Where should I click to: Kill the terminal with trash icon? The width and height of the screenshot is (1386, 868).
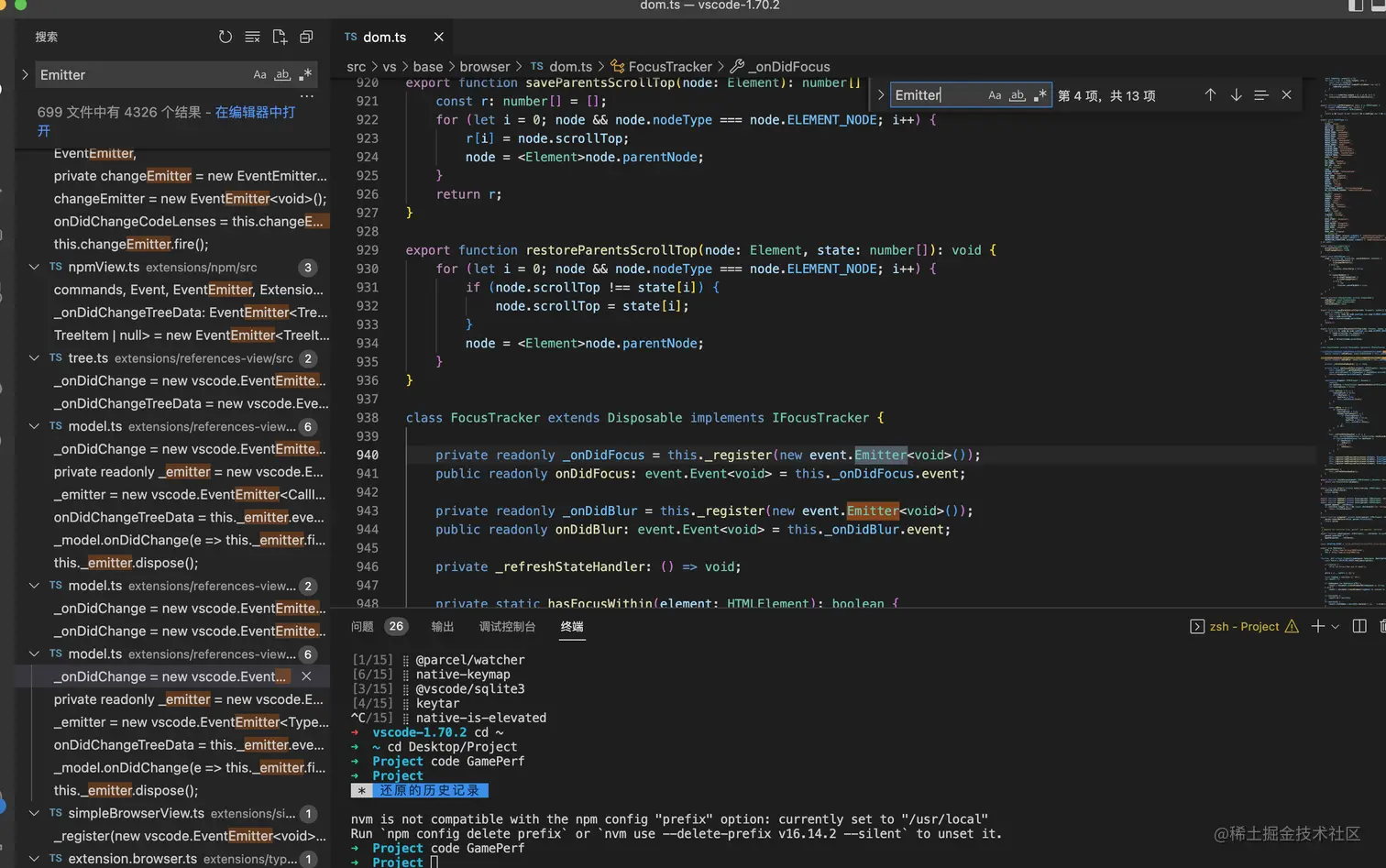(x=1382, y=626)
